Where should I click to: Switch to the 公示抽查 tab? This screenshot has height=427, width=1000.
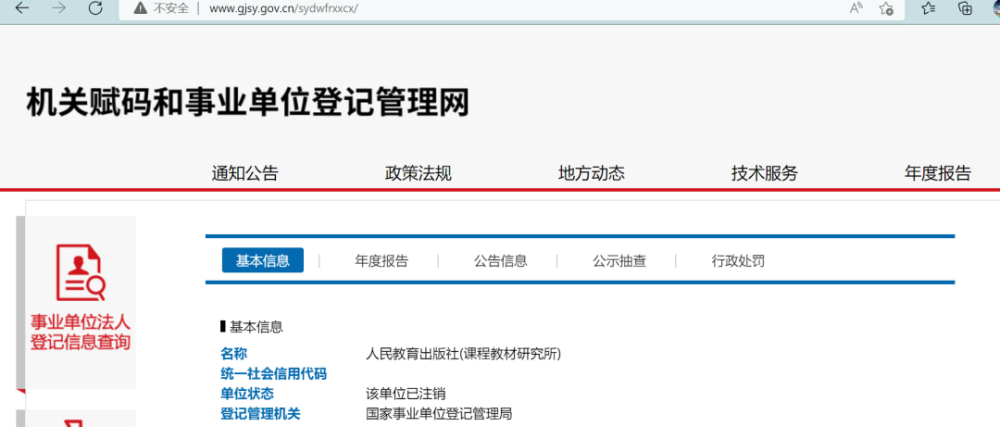point(619,261)
